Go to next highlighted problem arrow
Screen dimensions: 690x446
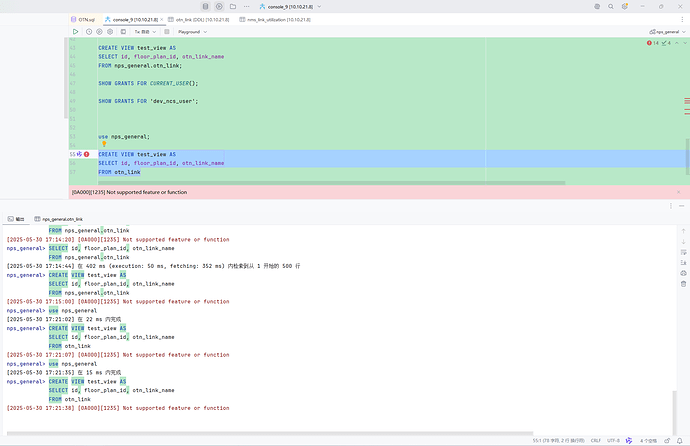tap(684, 43)
